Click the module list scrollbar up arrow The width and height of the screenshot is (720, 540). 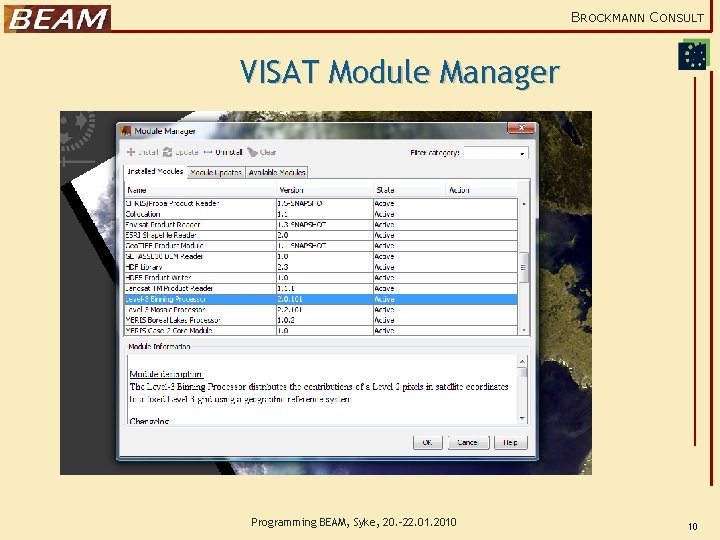coord(524,203)
